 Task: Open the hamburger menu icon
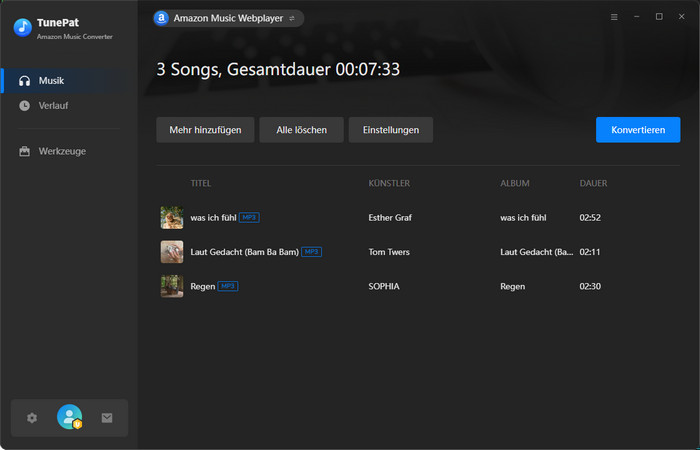[614, 17]
